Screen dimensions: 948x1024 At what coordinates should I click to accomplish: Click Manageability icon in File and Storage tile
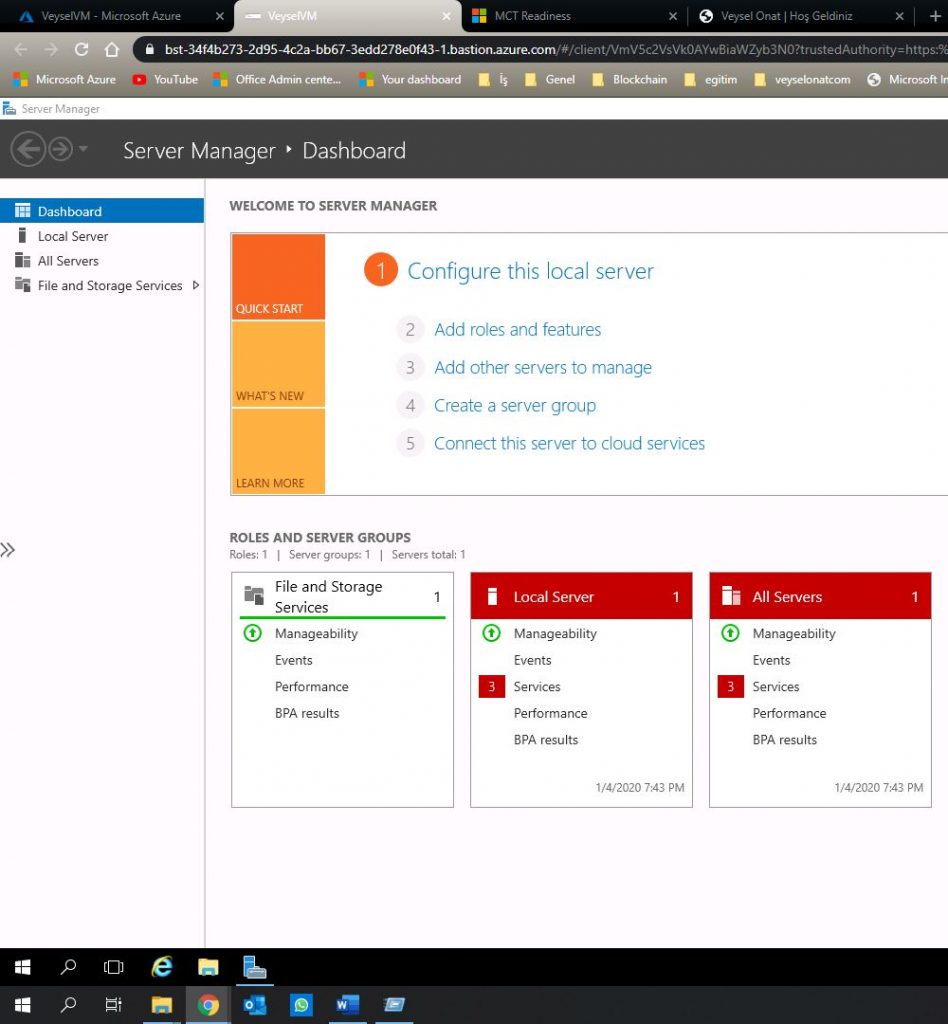click(253, 633)
